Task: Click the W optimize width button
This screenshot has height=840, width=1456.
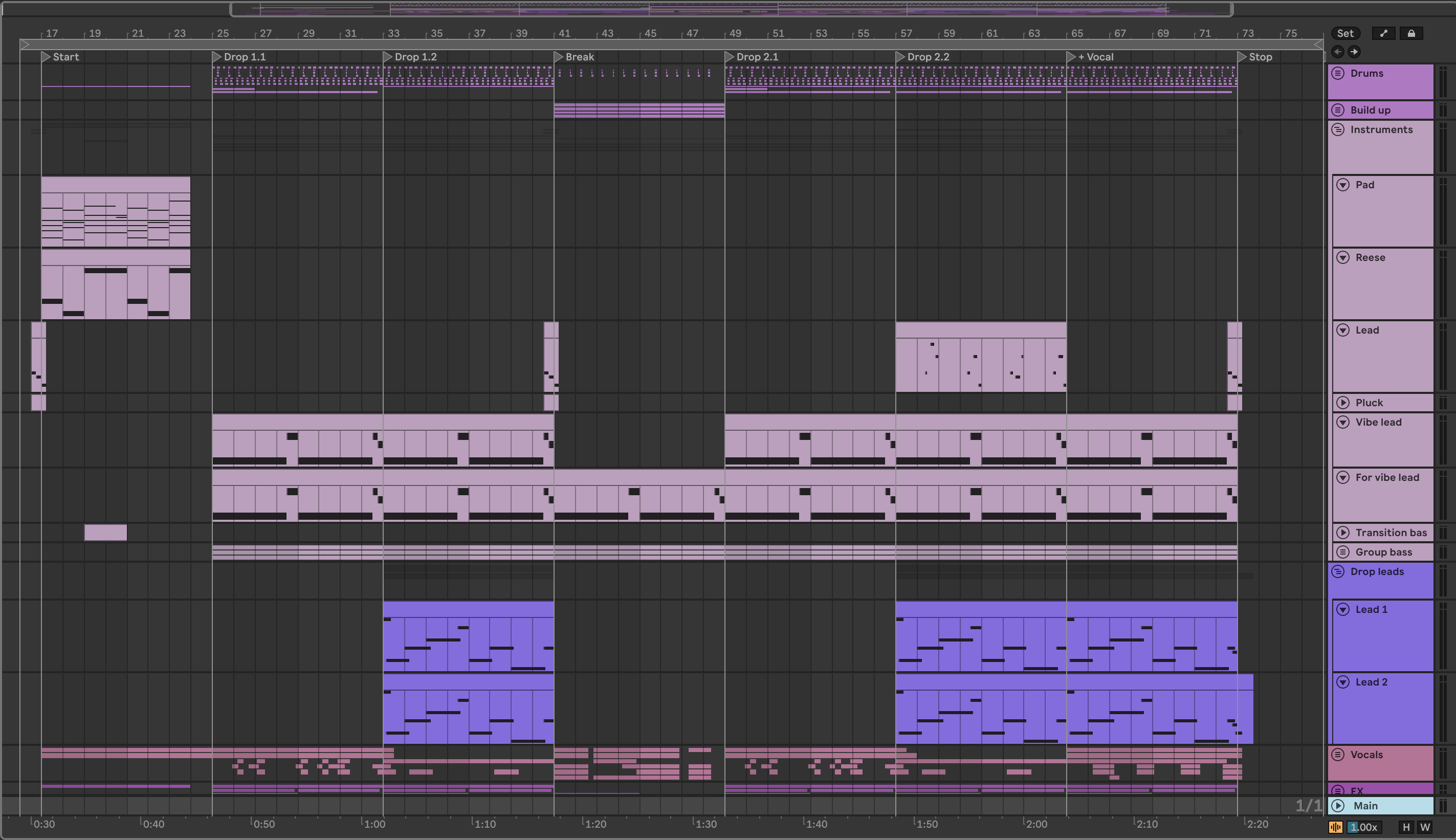Action: tap(1425, 827)
